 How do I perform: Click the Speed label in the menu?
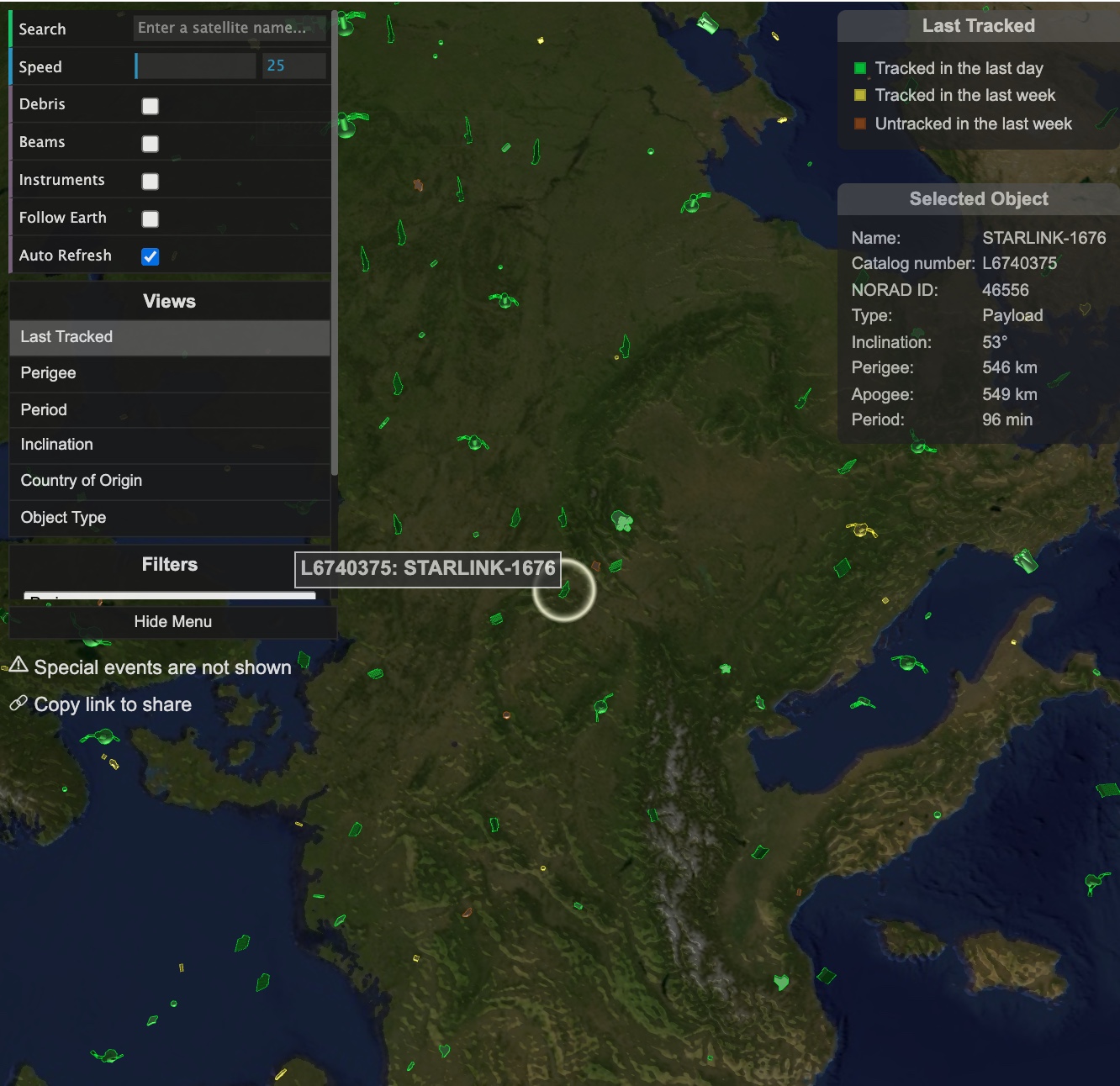pyautogui.click(x=40, y=67)
